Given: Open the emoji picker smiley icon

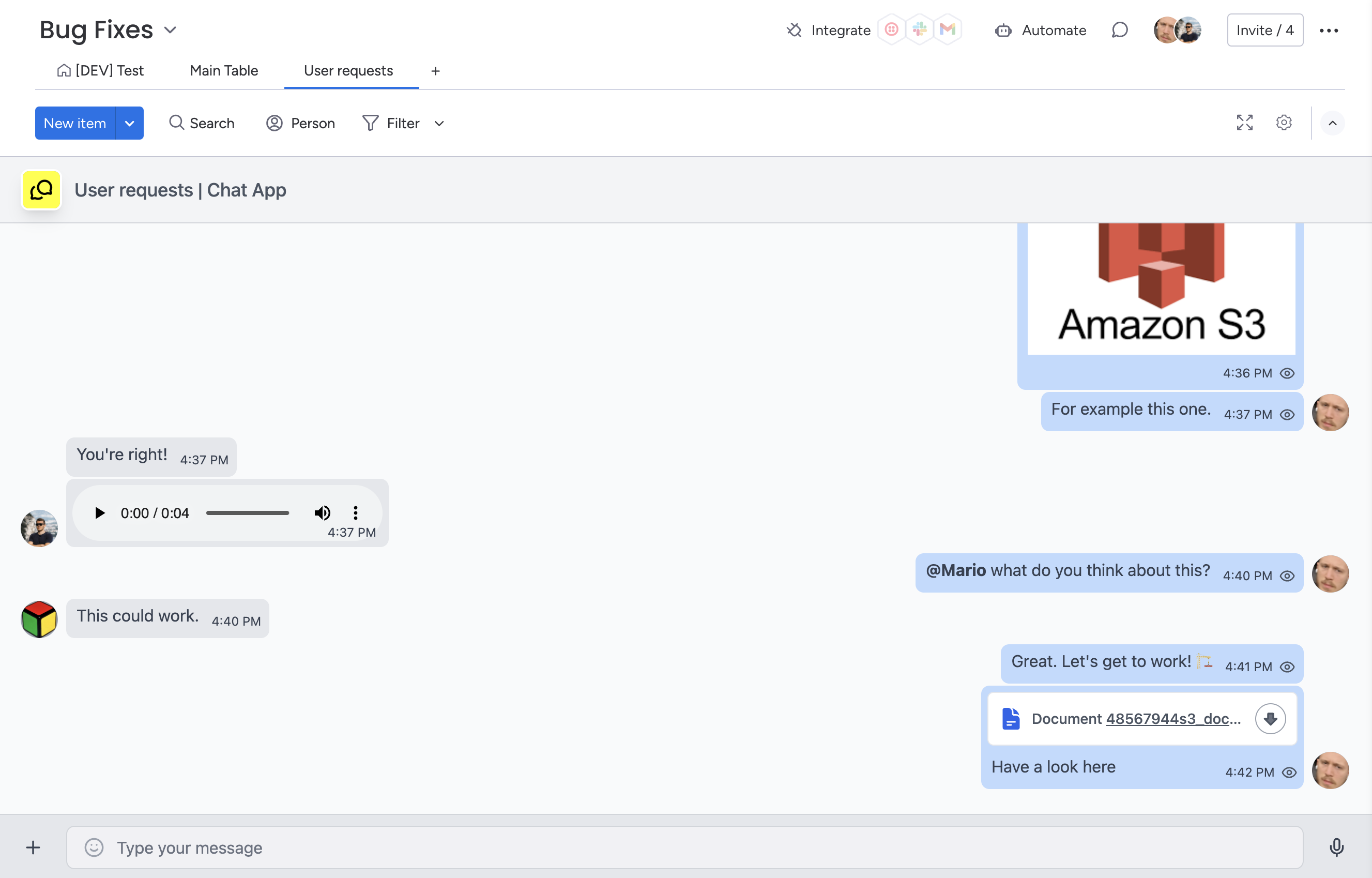Looking at the screenshot, I should (94, 848).
